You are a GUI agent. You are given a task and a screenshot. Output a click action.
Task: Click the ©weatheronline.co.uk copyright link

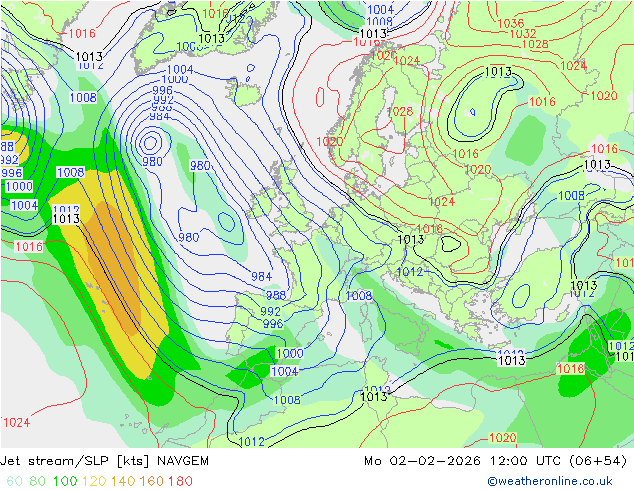550,481
